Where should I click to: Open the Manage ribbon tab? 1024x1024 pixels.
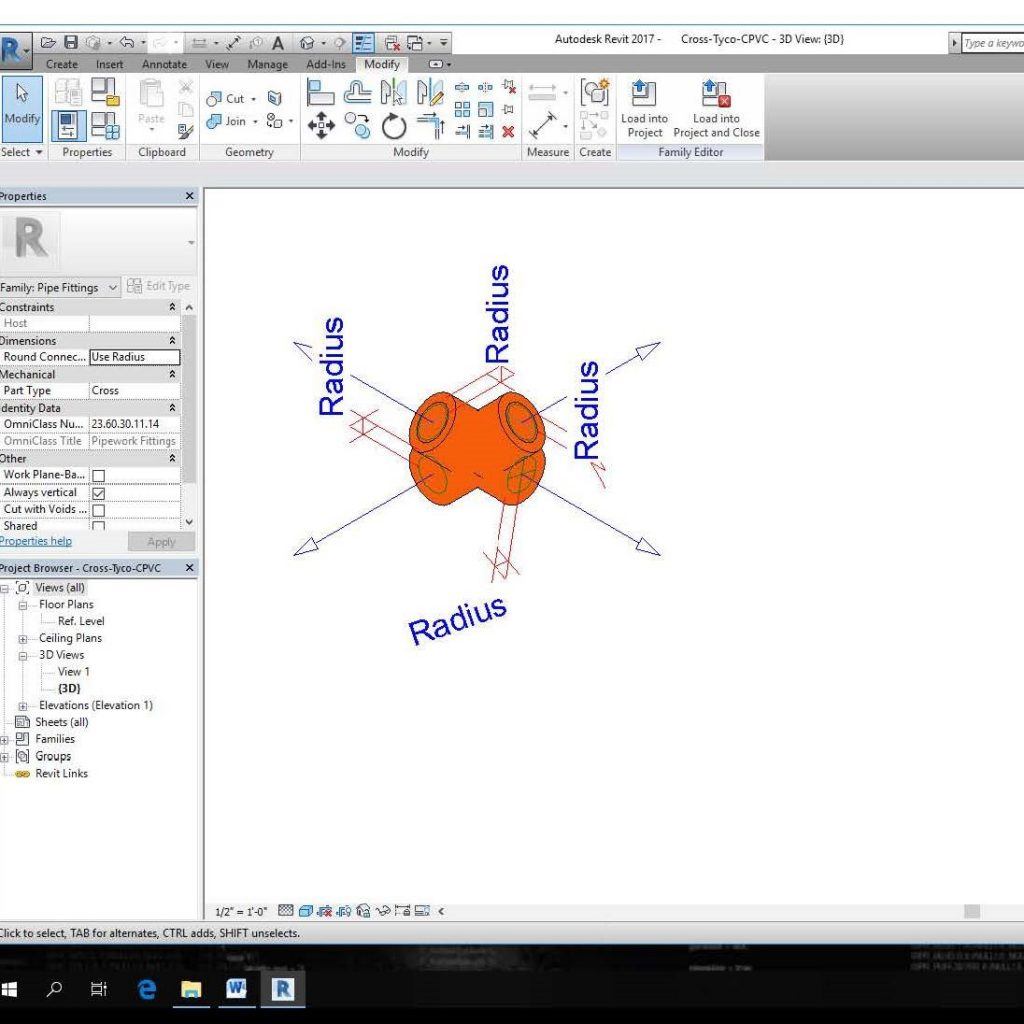[x=267, y=64]
